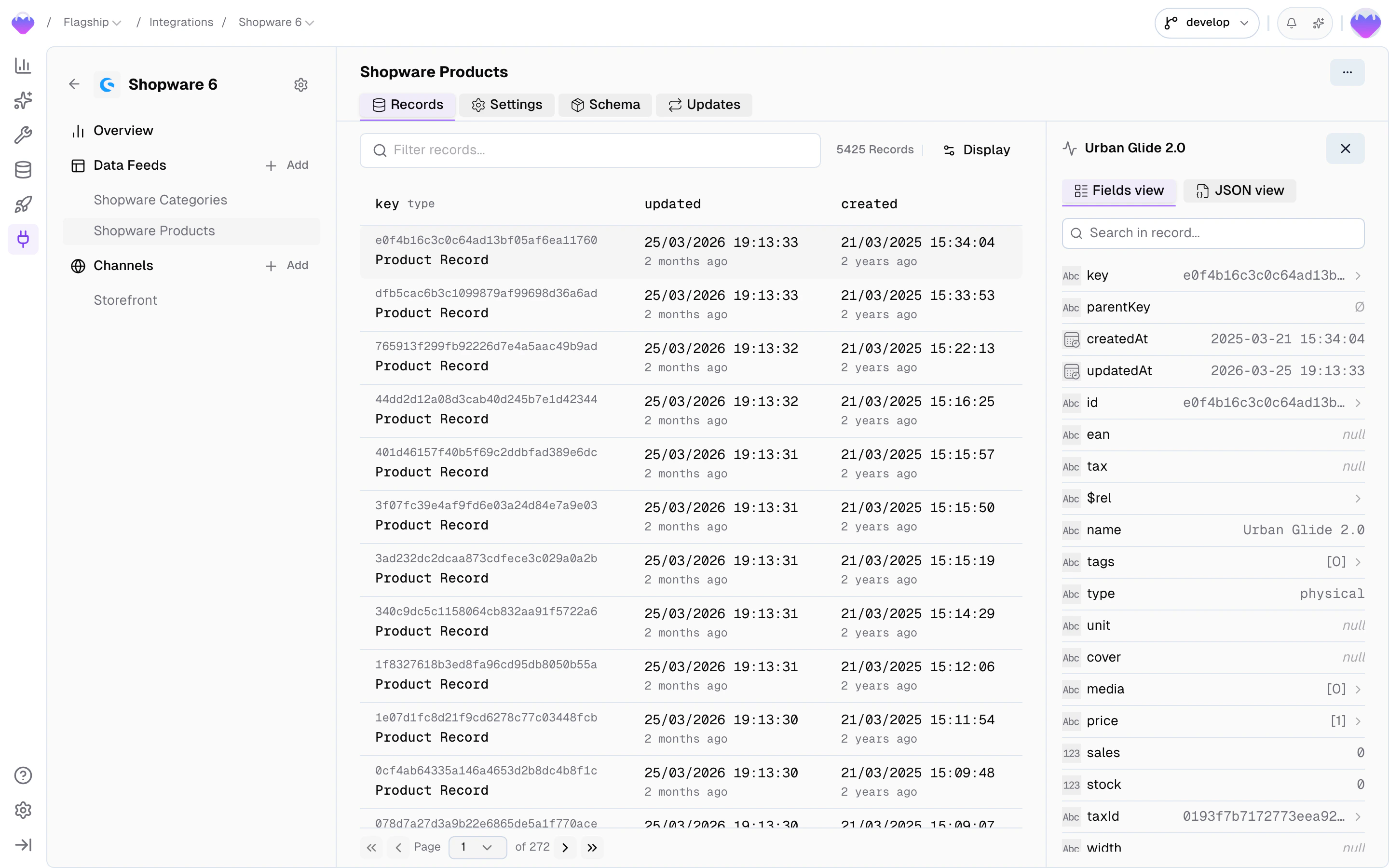The image size is (1389, 868).
Task: Add a new Channel
Action: tap(287, 266)
